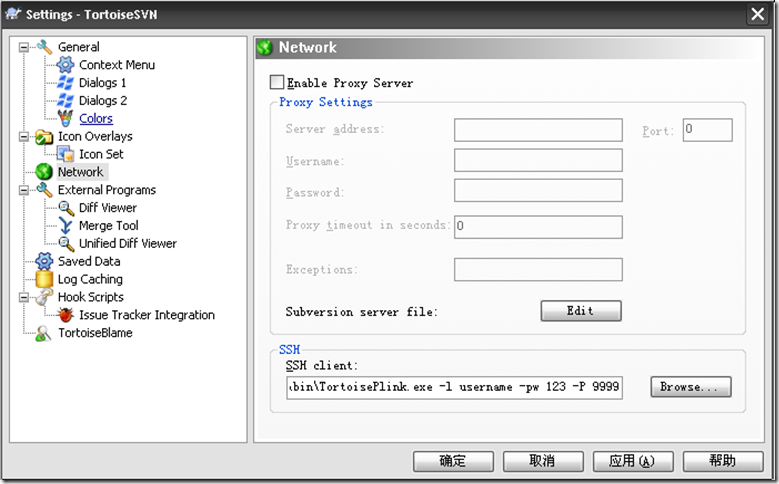Open Diff Viewer settings

tap(108, 208)
